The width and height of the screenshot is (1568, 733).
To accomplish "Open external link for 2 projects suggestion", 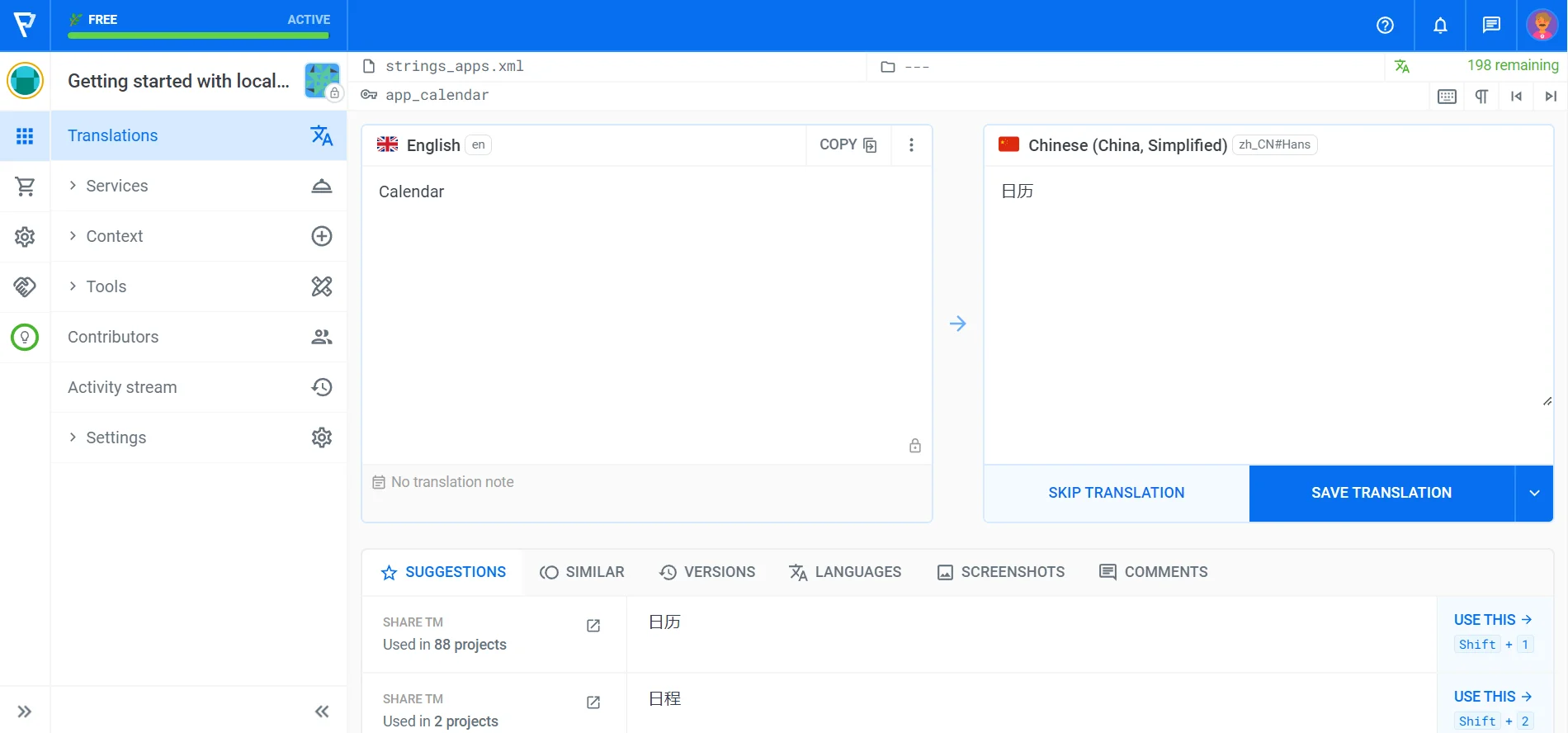I will (x=593, y=702).
